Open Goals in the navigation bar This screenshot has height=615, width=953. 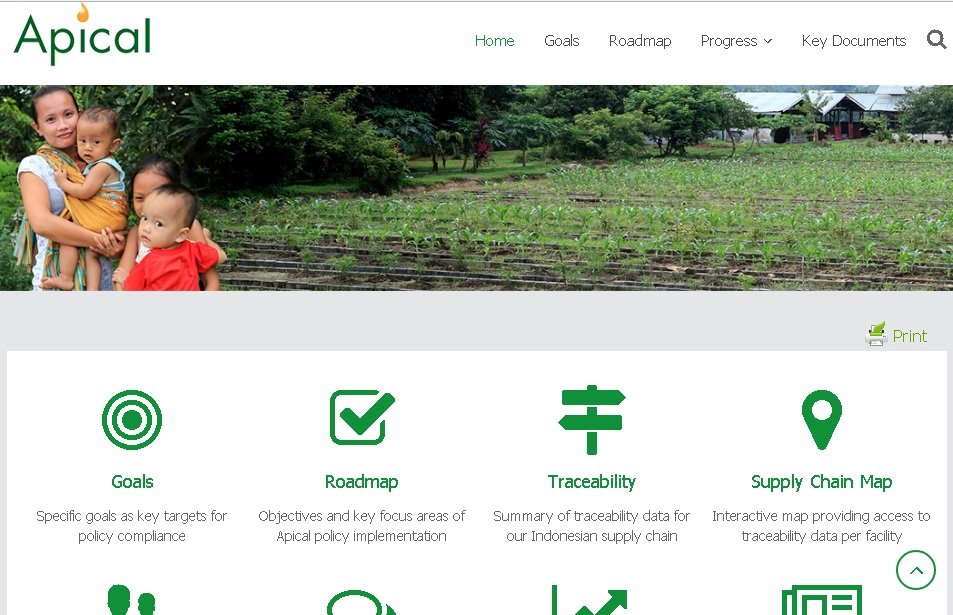pos(562,41)
